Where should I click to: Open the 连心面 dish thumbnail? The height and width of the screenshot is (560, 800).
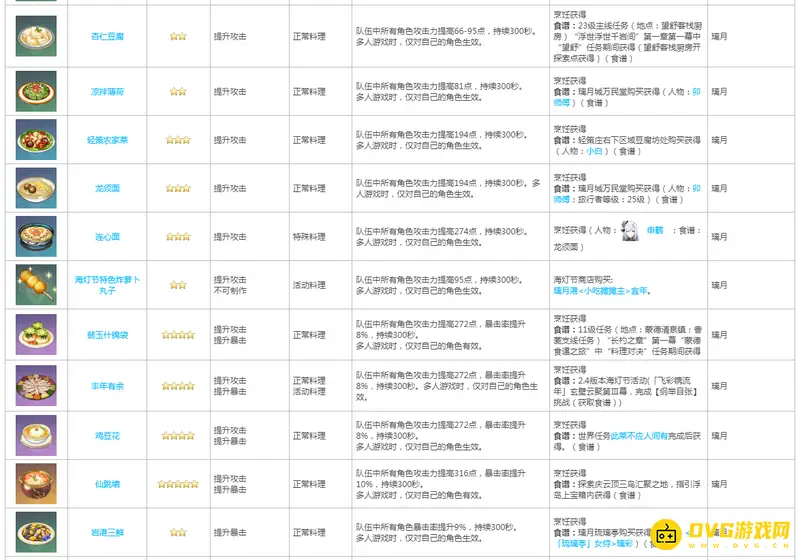pos(36,236)
